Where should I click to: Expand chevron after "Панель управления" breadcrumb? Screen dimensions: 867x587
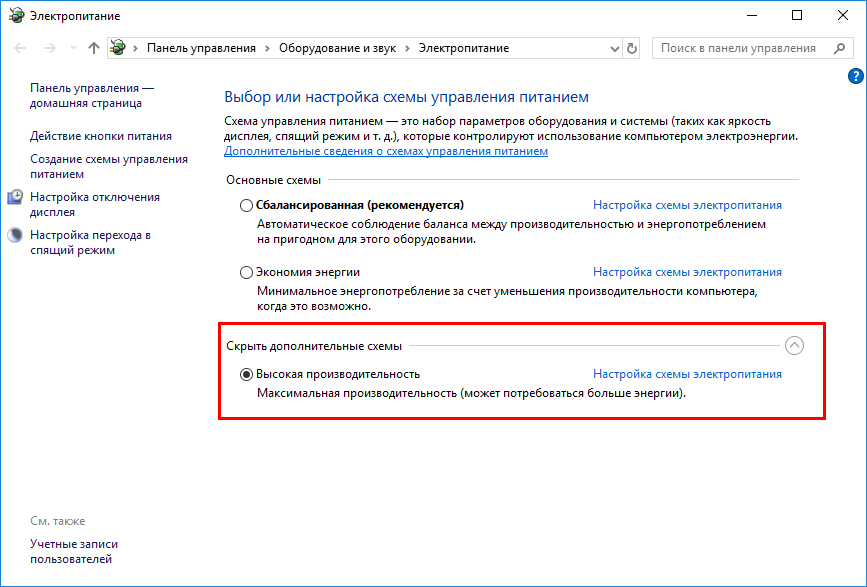[x=268, y=48]
